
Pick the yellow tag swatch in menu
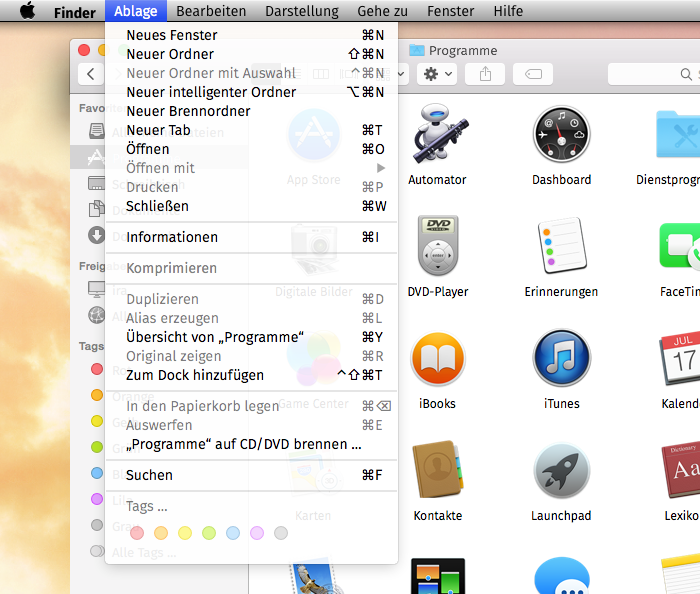point(185,532)
